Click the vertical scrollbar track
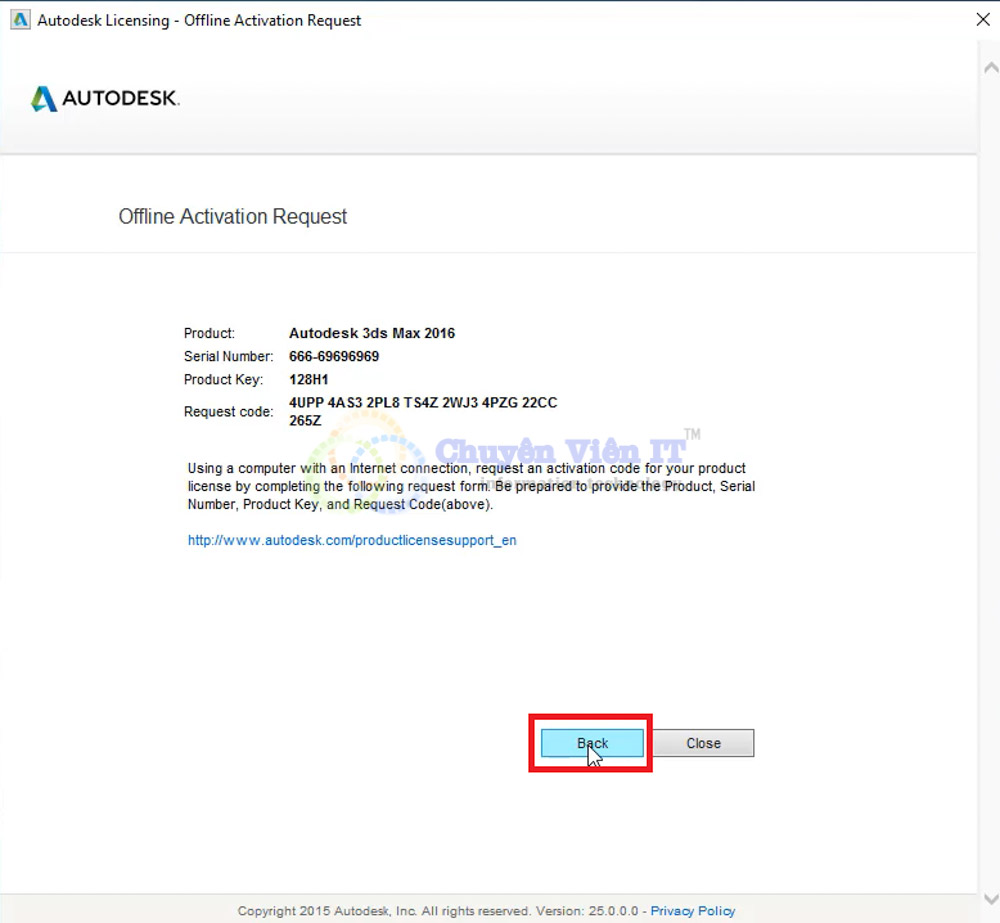The image size is (1000, 923). pyautogui.click(x=990, y=480)
